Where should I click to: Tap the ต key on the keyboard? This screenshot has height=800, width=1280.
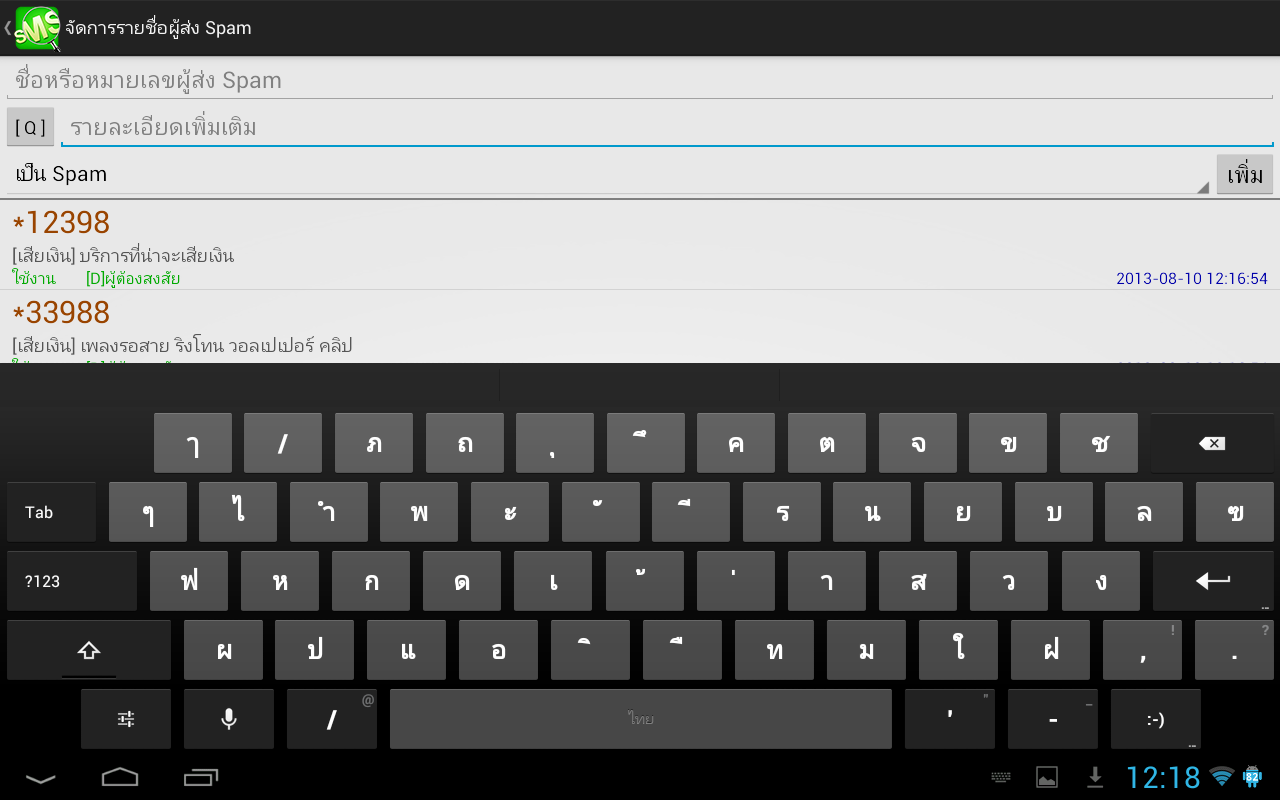[827, 443]
